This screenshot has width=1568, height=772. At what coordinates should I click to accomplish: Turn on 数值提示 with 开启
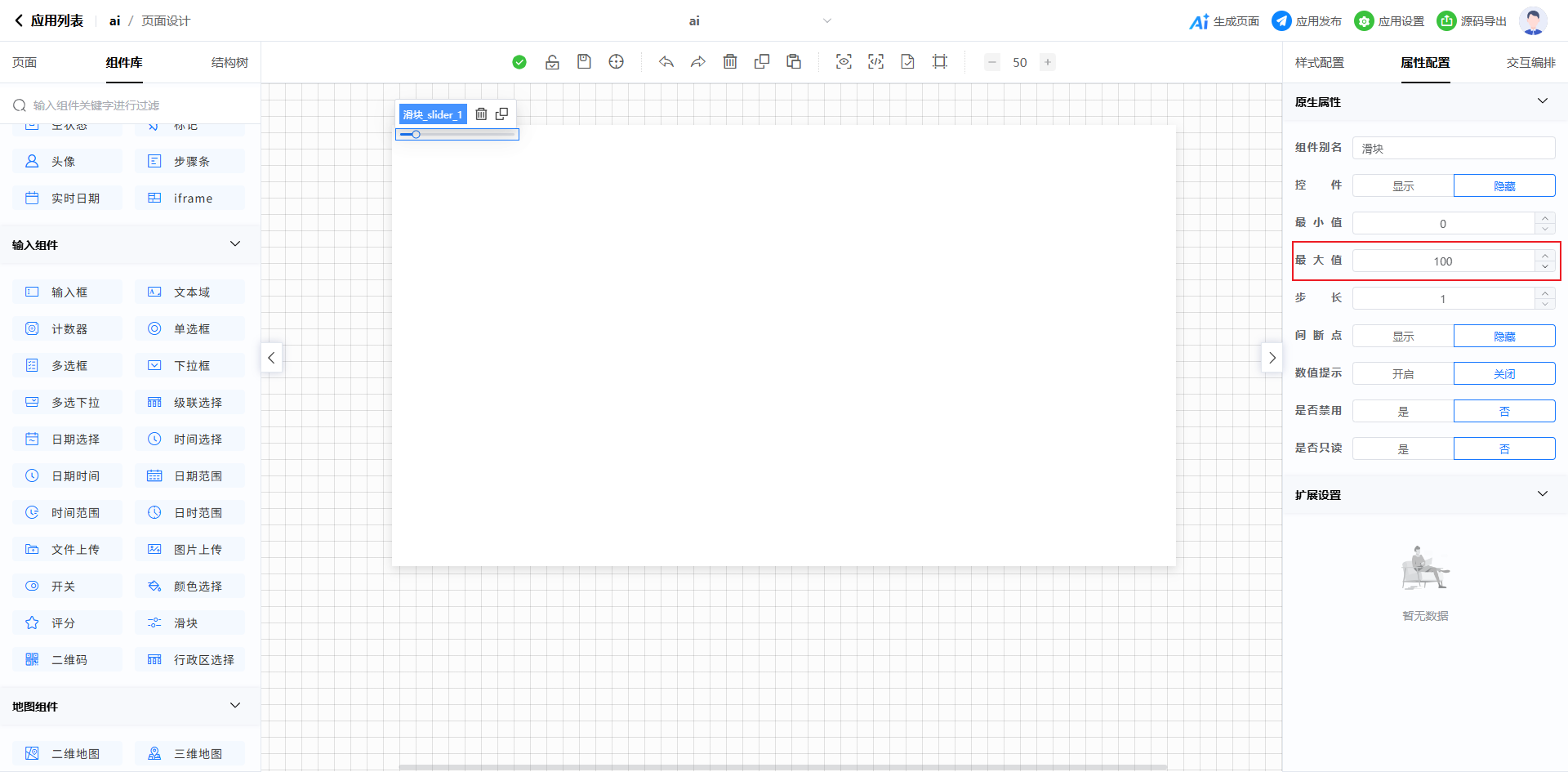pos(1402,374)
